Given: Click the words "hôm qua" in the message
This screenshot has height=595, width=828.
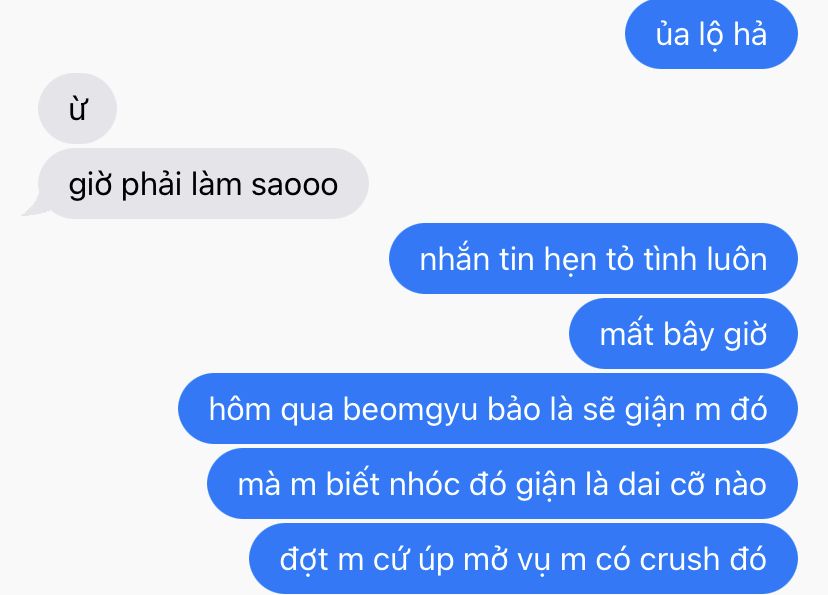Looking at the screenshot, I should [x=271, y=409].
